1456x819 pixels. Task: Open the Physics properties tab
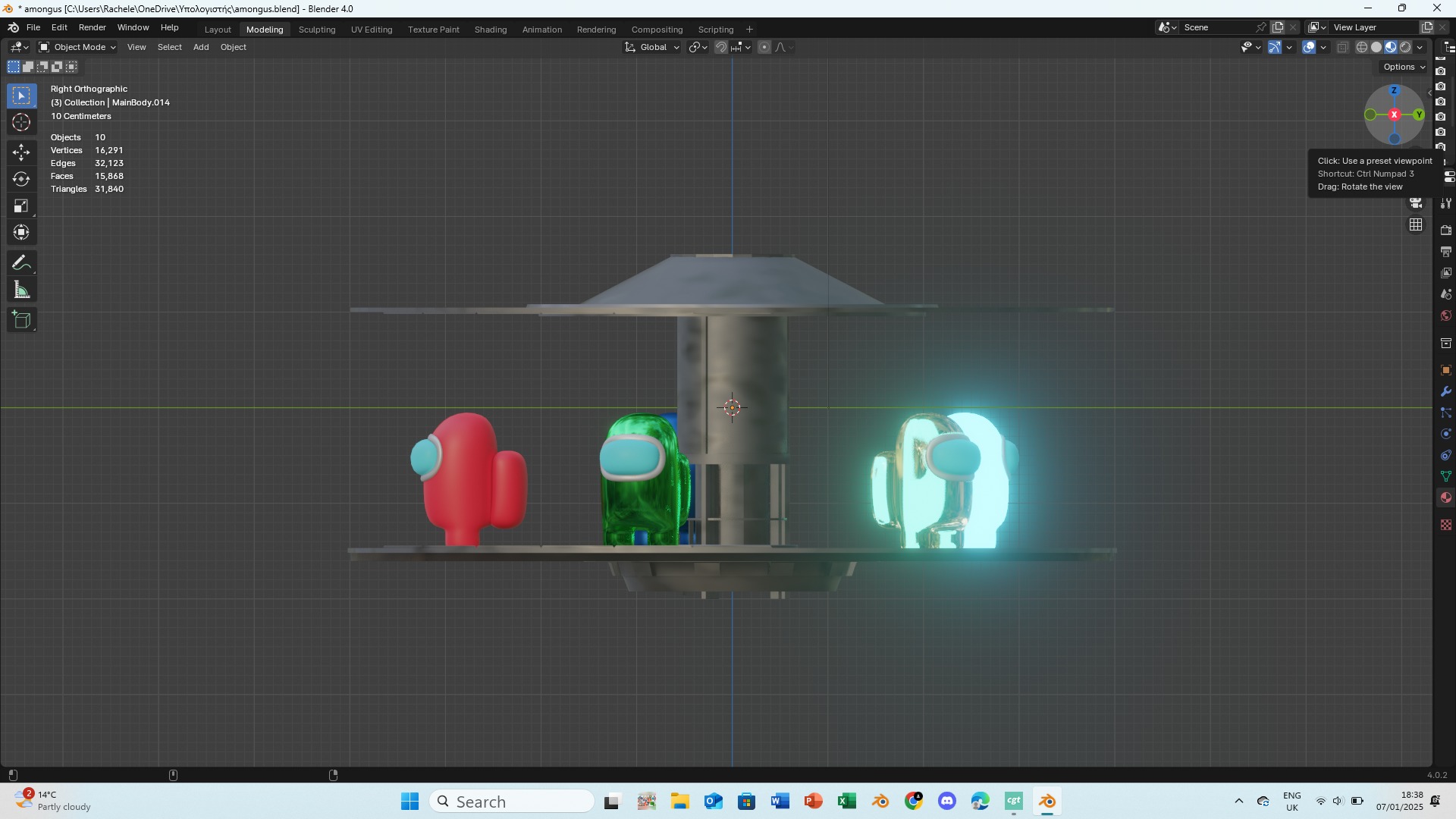point(1446,434)
